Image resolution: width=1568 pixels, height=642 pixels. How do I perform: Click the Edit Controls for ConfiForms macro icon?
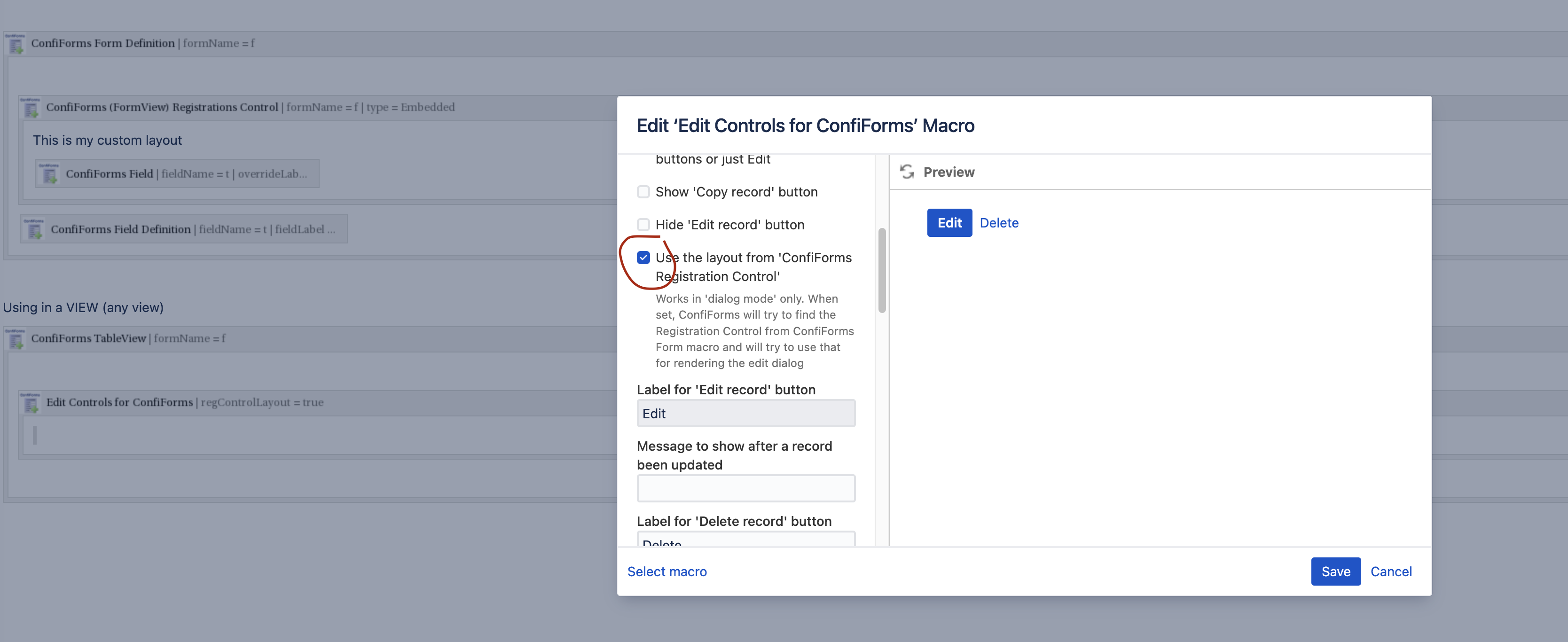31,403
